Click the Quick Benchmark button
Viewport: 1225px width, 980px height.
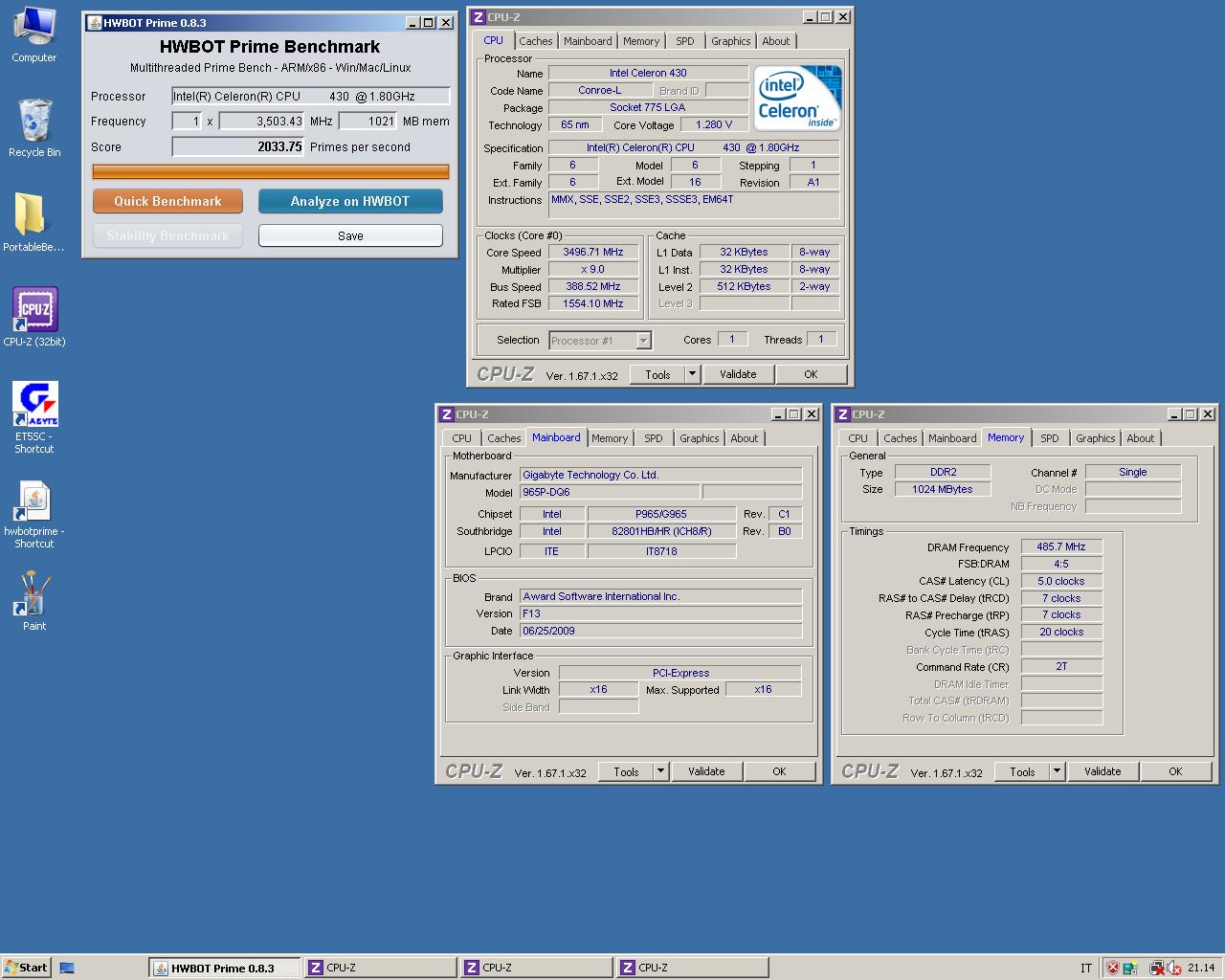tap(167, 201)
